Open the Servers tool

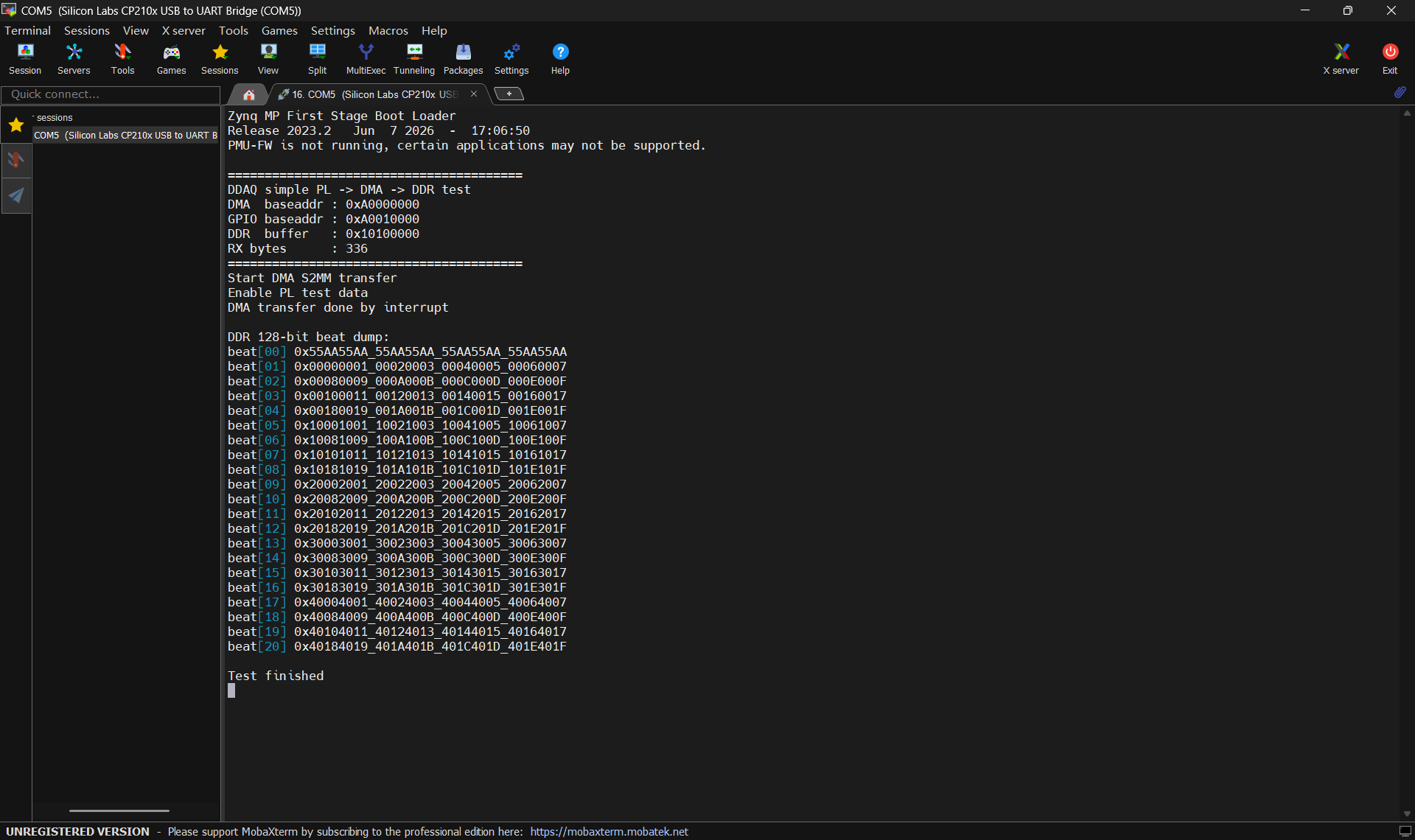click(74, 59)
